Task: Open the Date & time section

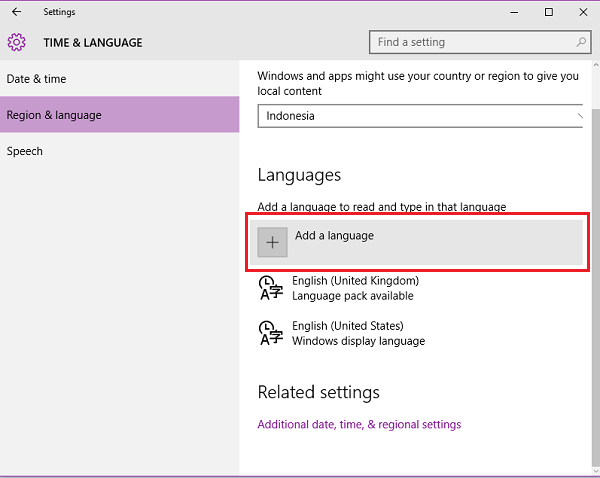Action: click(37, 79)
